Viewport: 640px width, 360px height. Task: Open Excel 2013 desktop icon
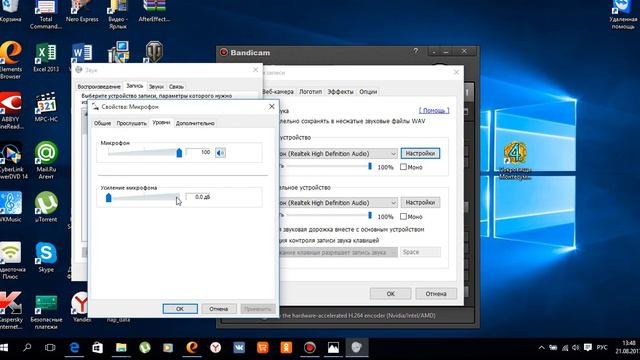(x=46, y=58)
